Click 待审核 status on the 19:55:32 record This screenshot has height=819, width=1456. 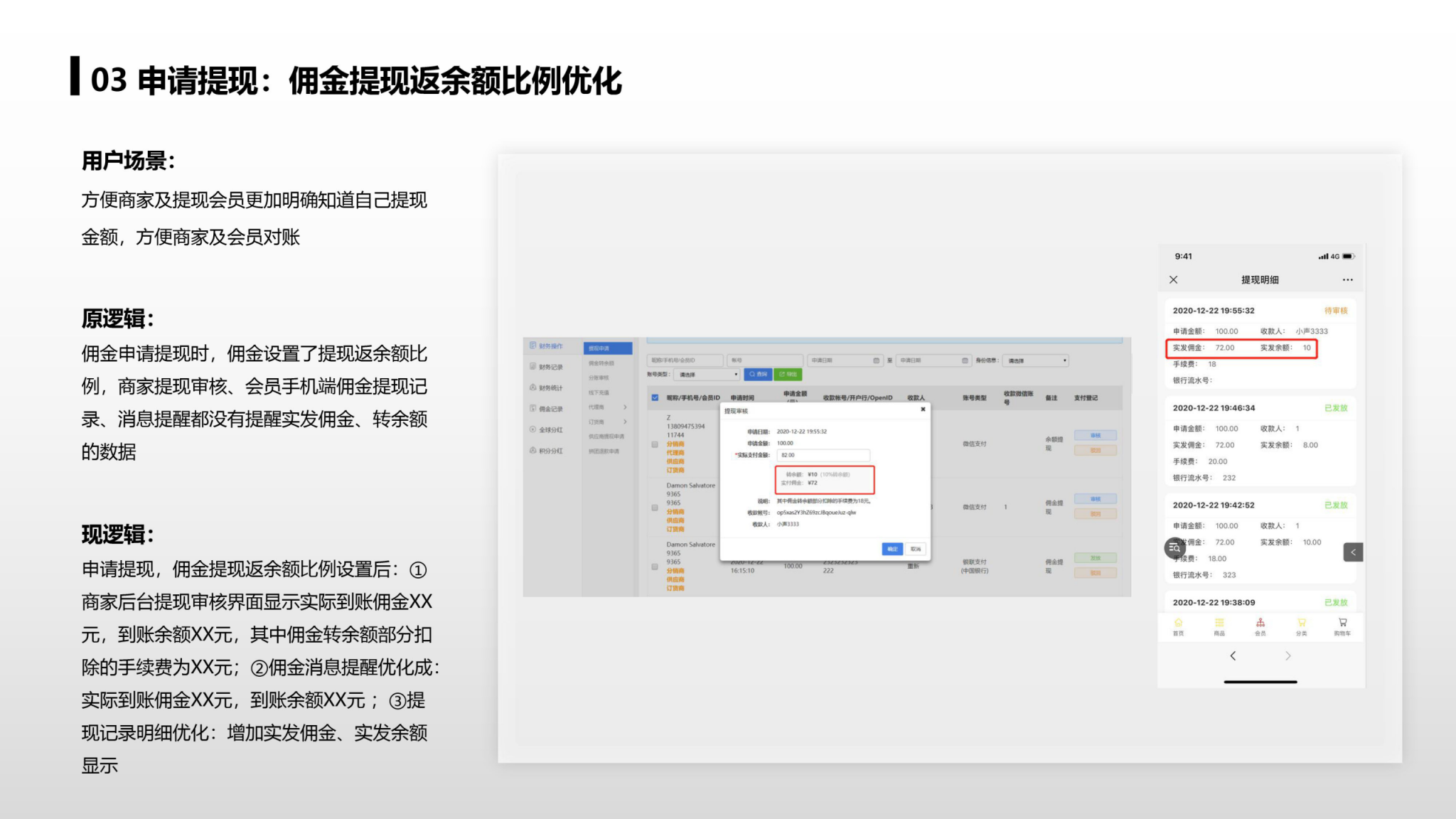pos(1336,311)
